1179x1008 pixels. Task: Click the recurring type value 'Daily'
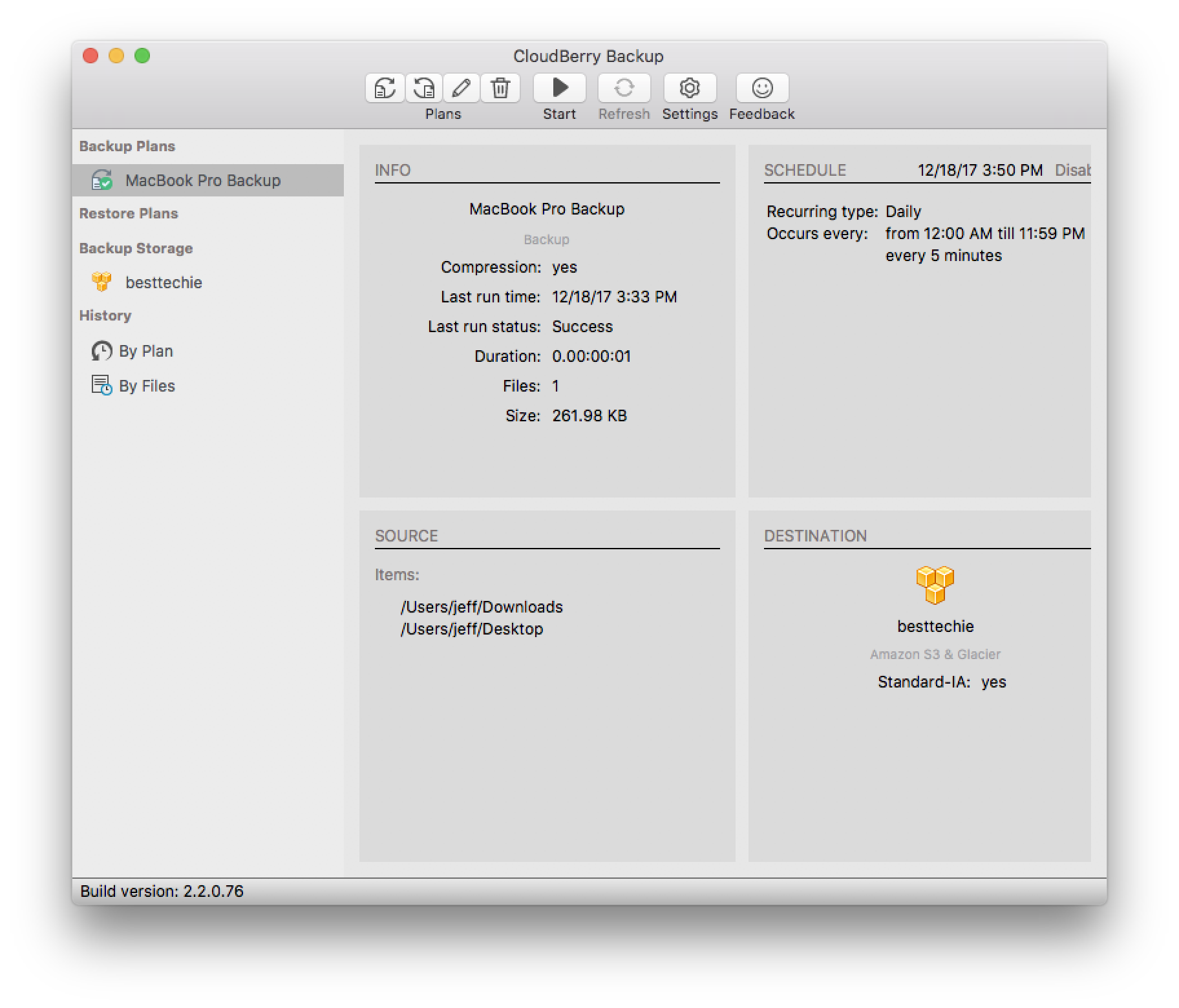(x=903, y=211)
